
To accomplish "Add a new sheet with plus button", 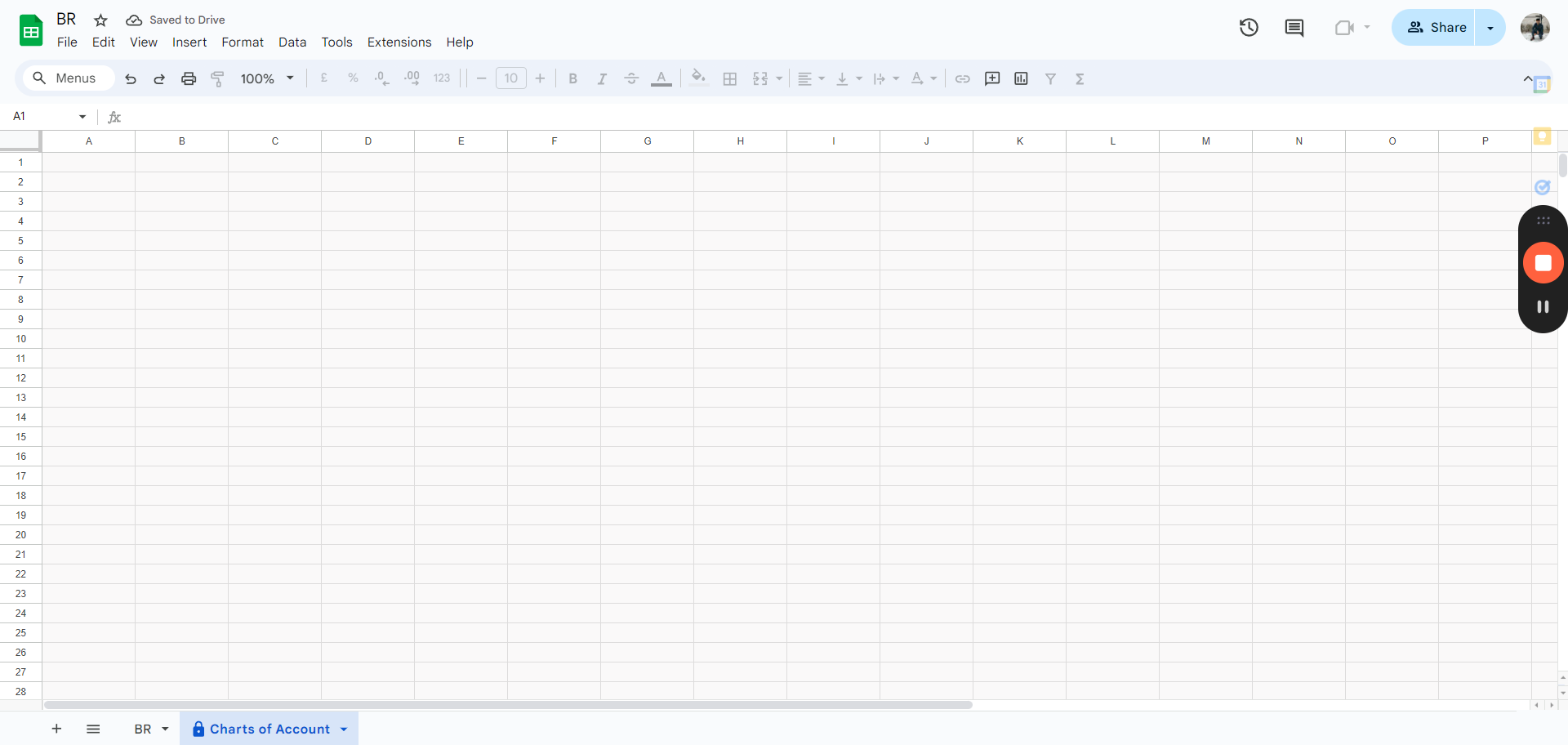I will point(56,729).
